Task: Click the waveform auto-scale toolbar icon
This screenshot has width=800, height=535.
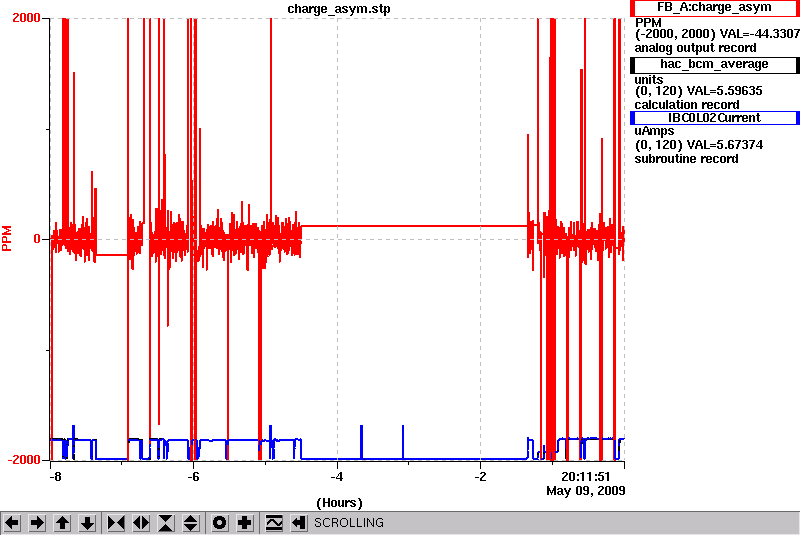Action: pyautogui.click(x=274, y=523)
